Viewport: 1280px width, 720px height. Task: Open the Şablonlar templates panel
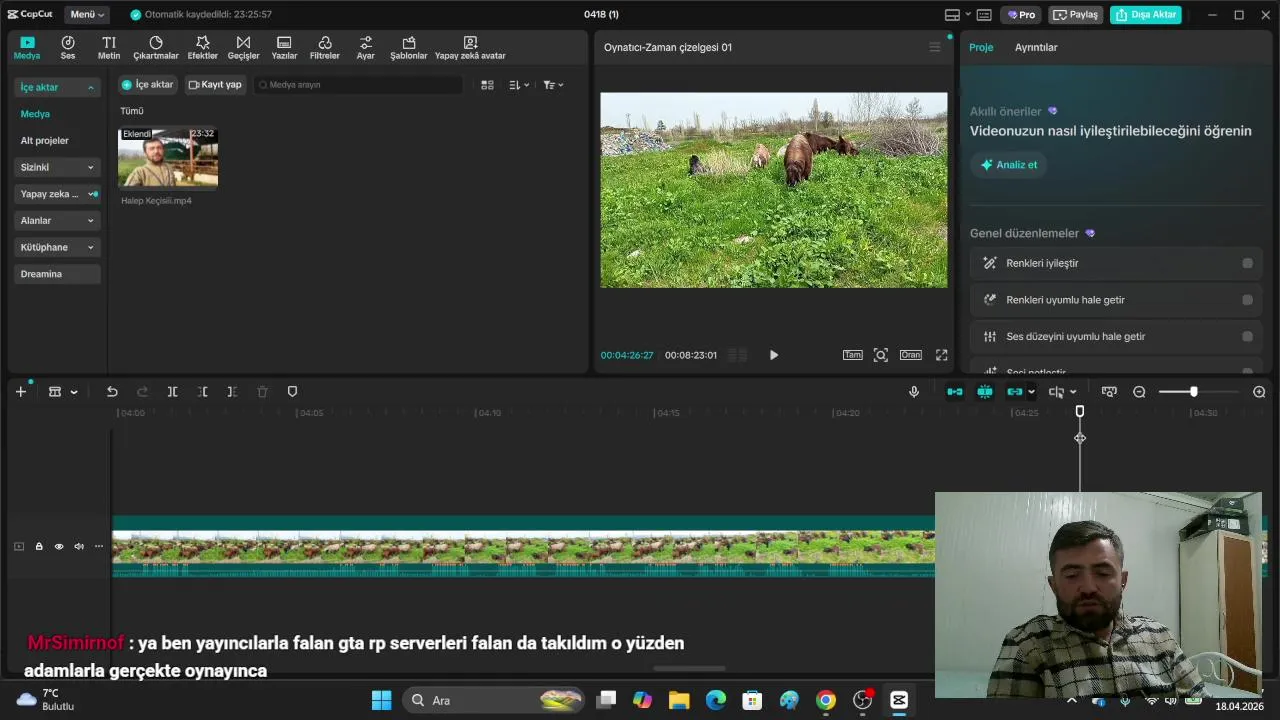pos(409,48)
